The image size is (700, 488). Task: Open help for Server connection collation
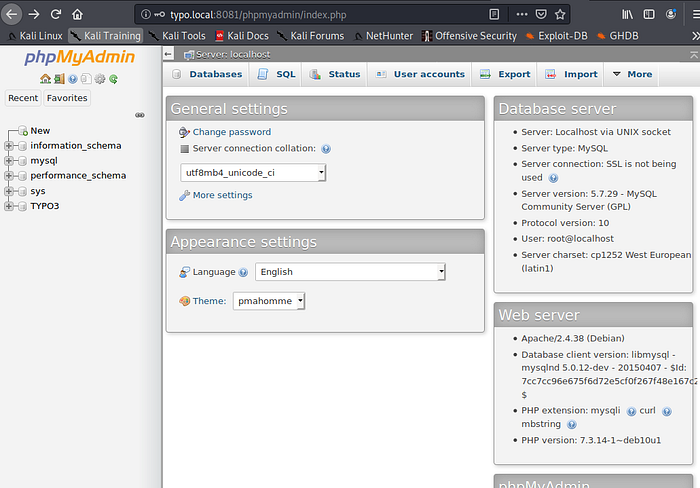point(326,149)
